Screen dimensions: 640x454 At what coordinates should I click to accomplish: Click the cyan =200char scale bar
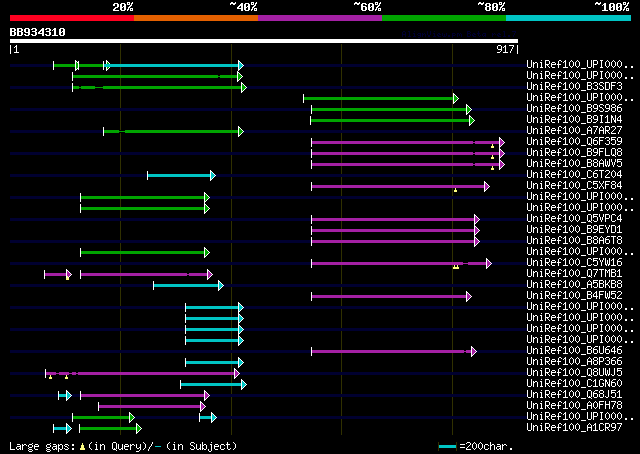tap(447, 447)
